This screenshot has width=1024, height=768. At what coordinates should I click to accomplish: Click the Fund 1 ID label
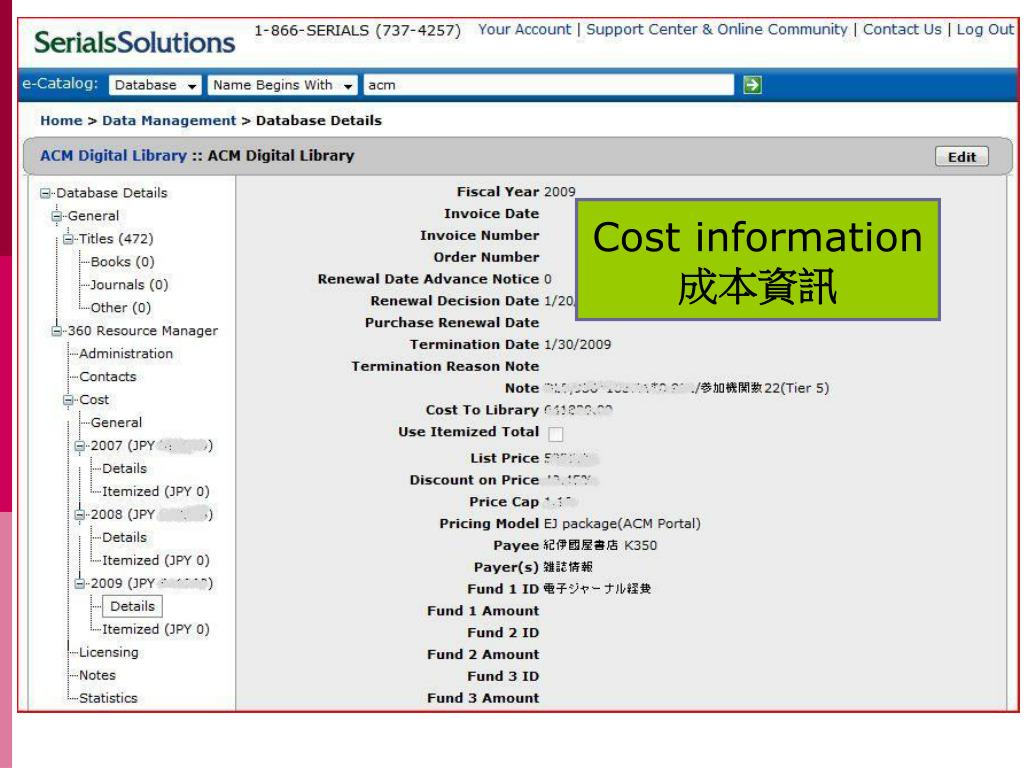[503, 589]
